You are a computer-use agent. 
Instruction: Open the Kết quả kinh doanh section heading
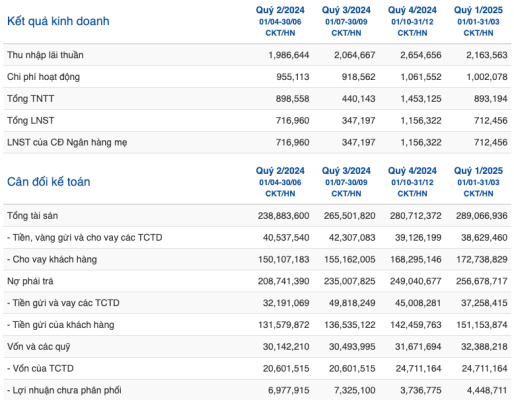coord(58,21)
